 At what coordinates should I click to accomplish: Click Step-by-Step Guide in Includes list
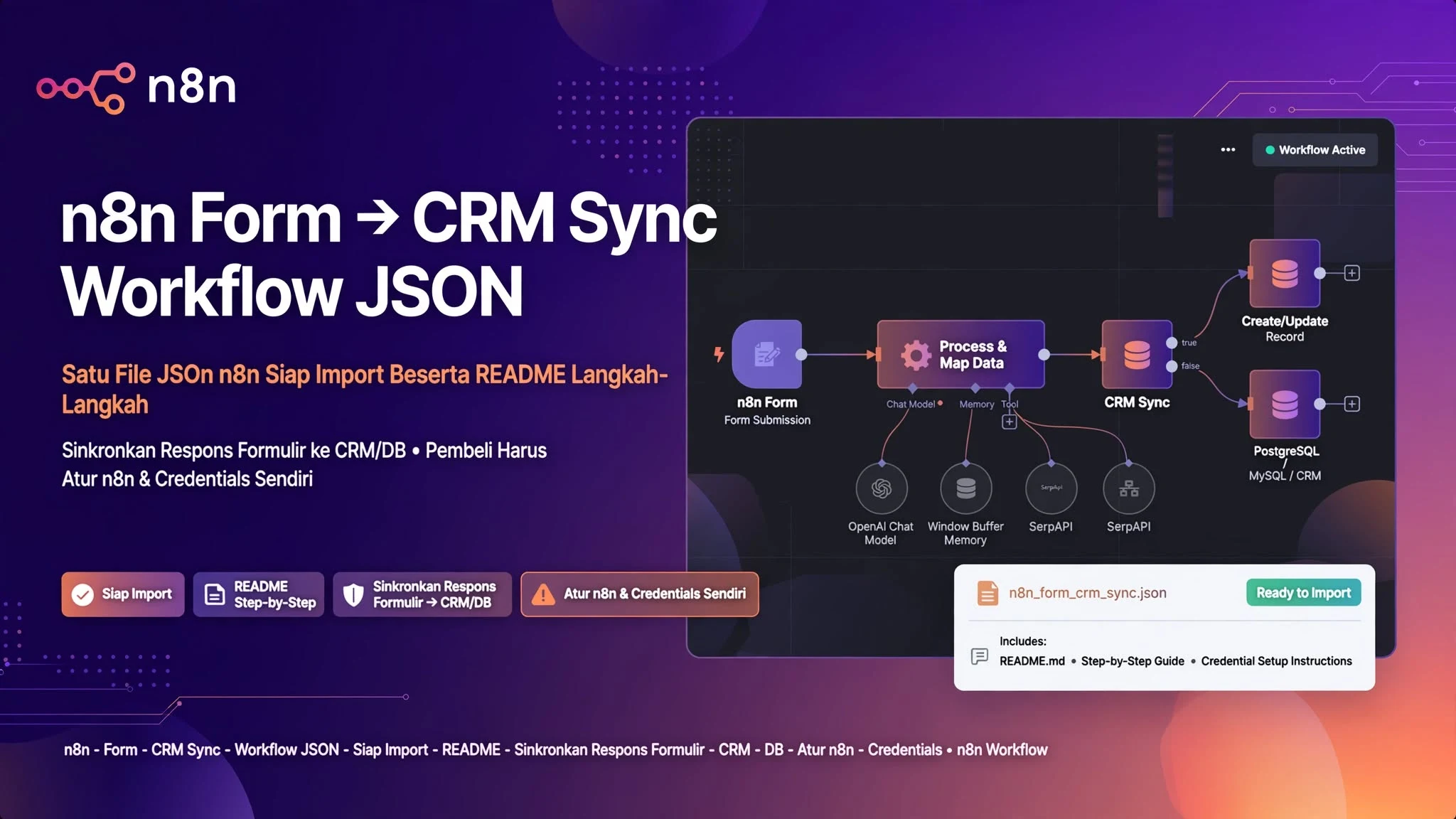(x=1133, y=661)
